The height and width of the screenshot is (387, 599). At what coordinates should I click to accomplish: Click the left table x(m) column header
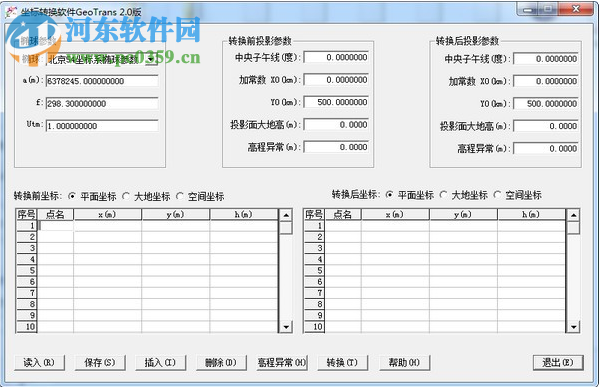point(107,215)
